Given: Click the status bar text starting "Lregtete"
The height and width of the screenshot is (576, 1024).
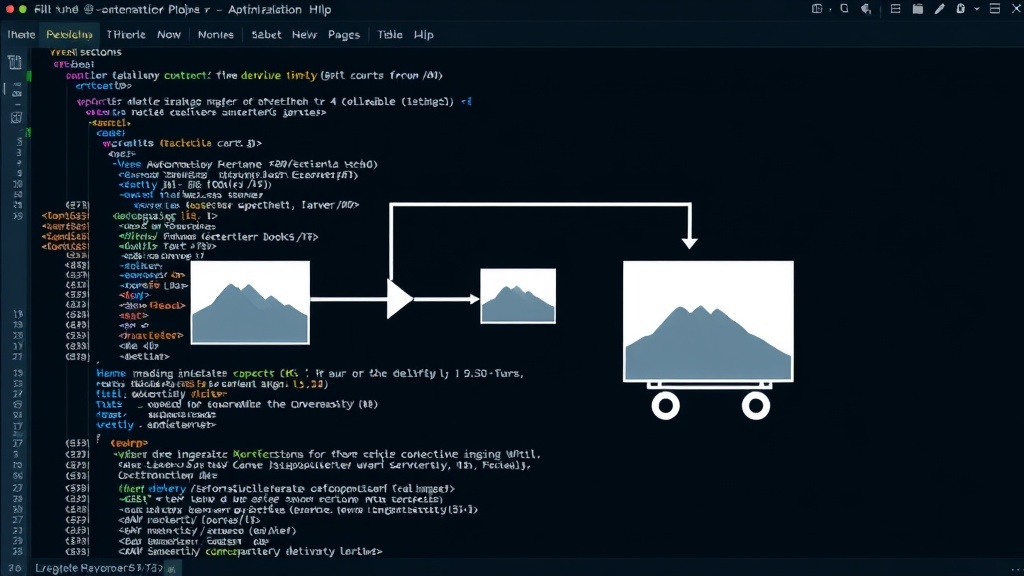Looking at the screenshot, I should click(99, 568).
